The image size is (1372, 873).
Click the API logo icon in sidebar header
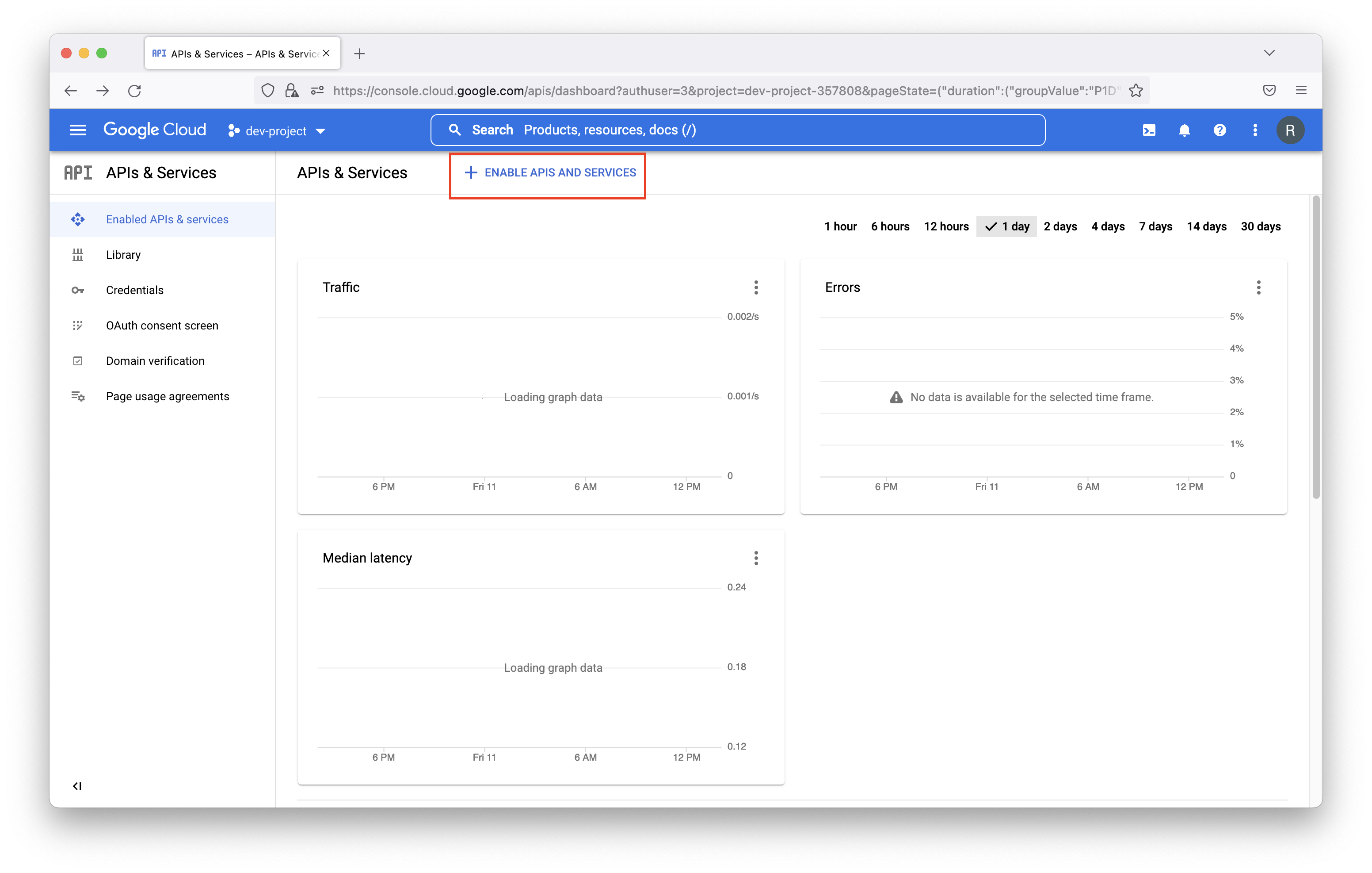pos(78,172)
